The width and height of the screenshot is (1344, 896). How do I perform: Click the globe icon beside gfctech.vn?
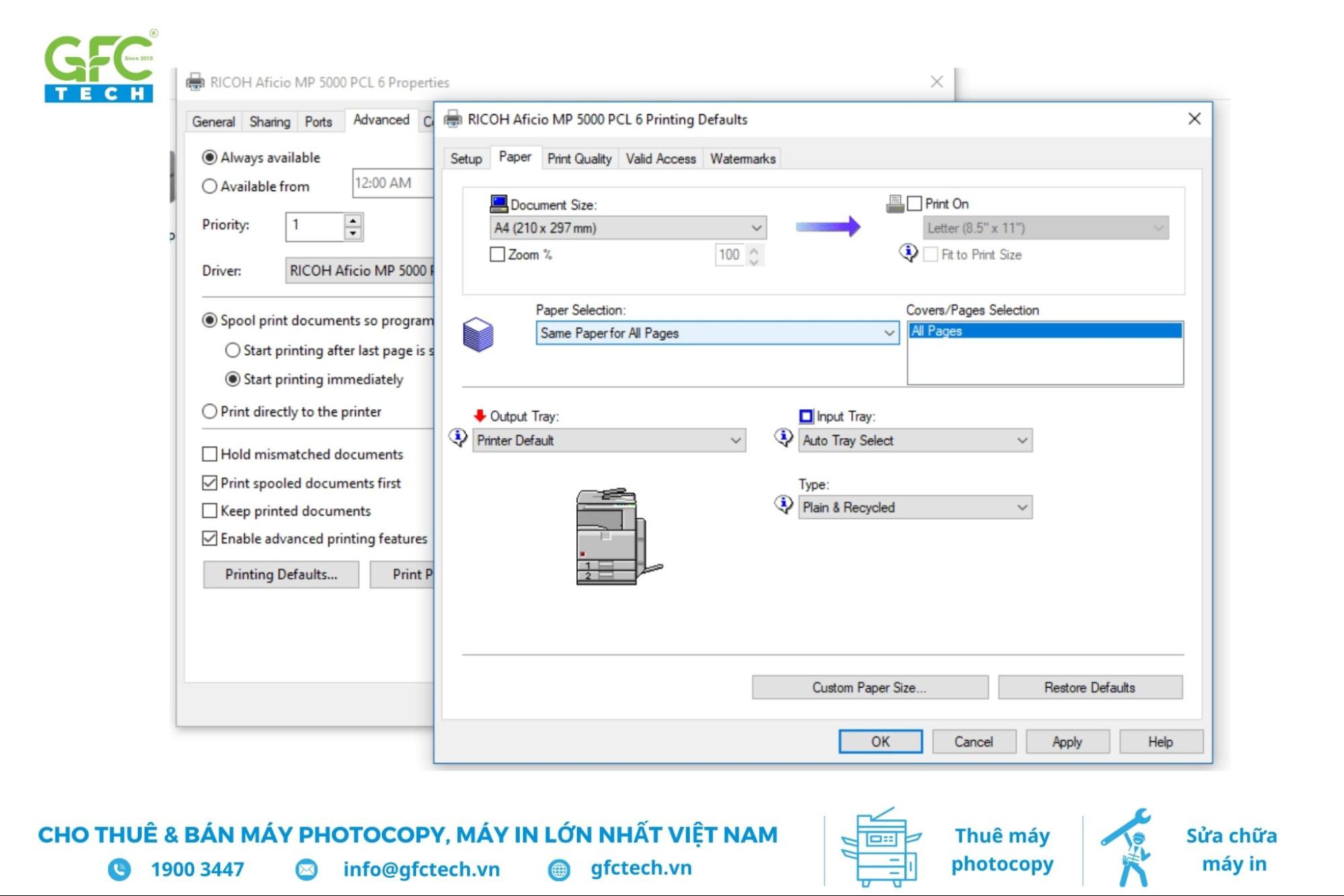point(559,870)
